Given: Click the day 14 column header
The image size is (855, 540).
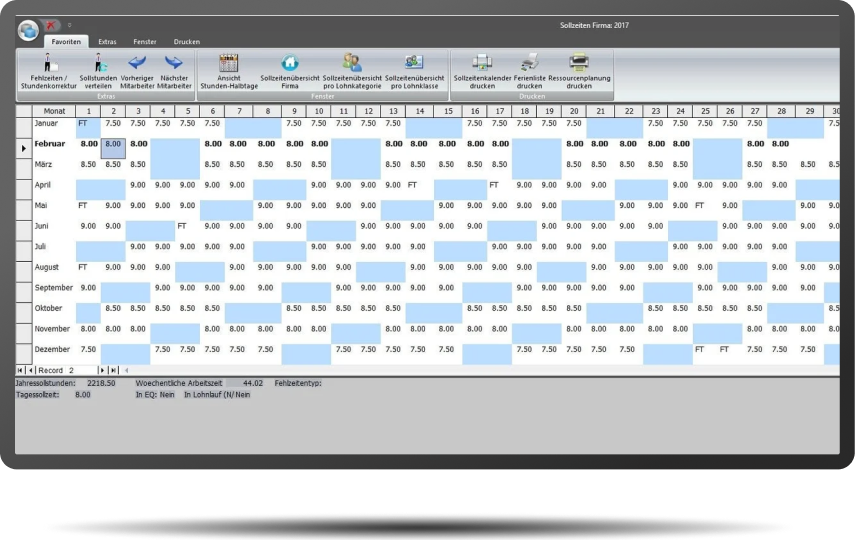Looking at the screenshot, I should pos(419,111).
